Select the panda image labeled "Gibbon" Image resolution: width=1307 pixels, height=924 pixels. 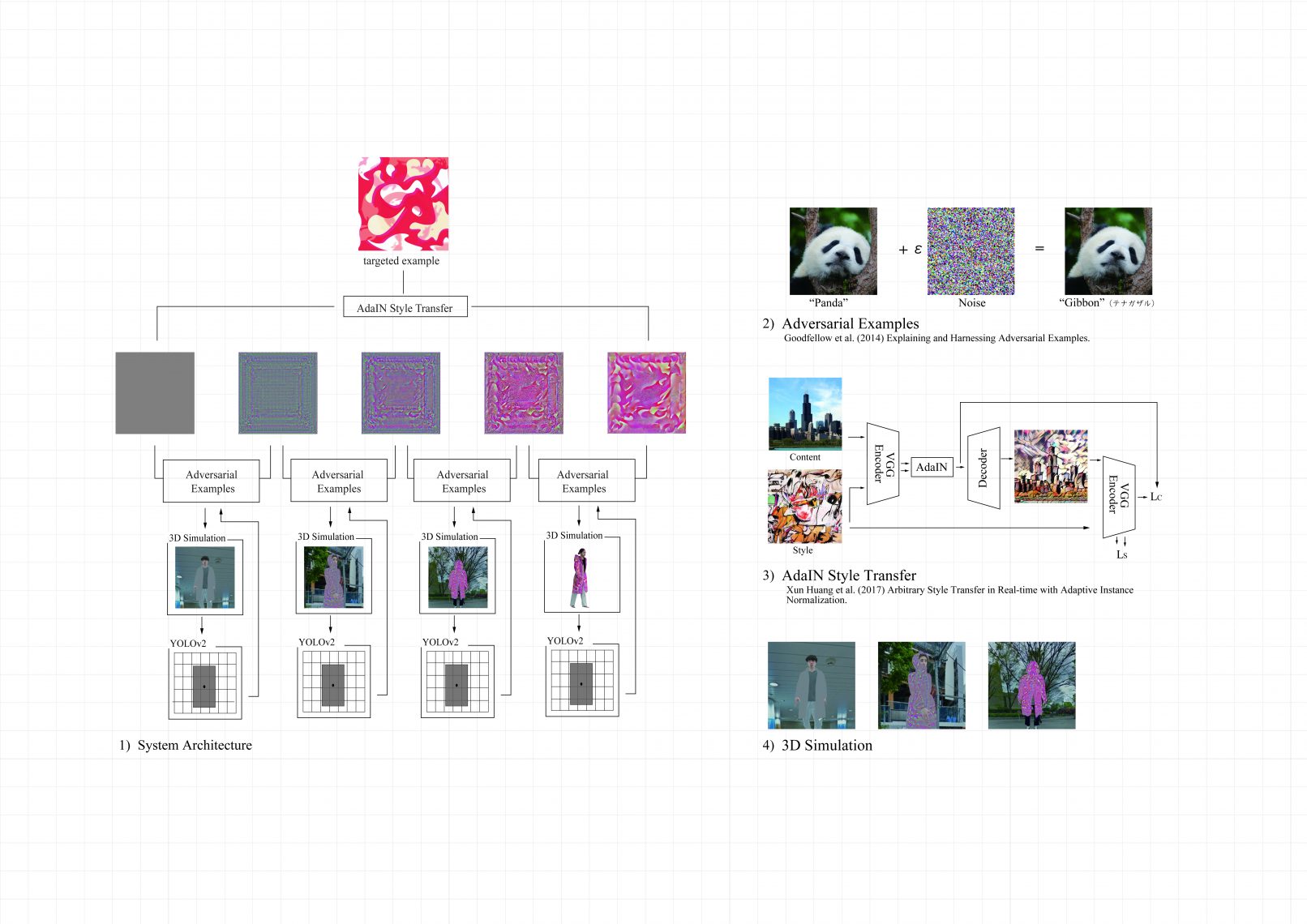[1108, 251]
